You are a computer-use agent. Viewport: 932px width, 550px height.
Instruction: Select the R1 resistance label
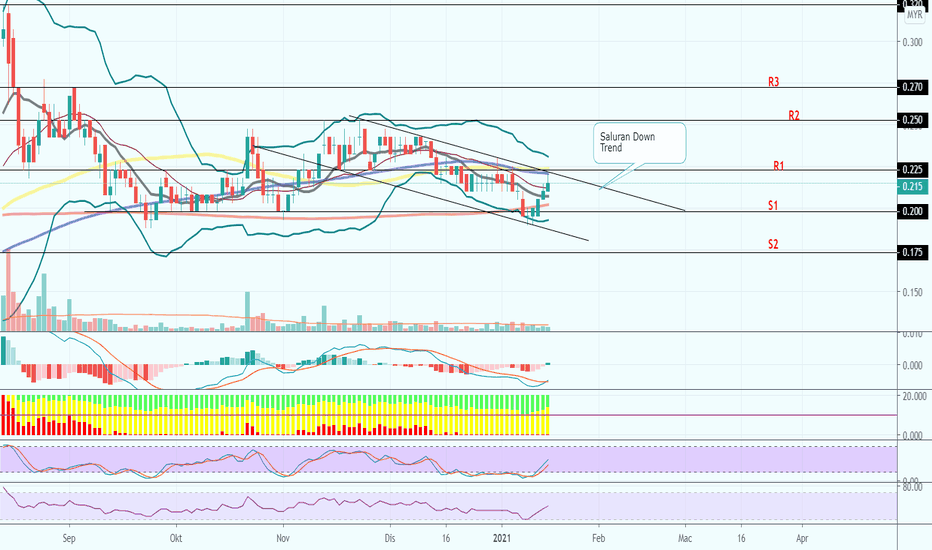[x=779, y=166]
